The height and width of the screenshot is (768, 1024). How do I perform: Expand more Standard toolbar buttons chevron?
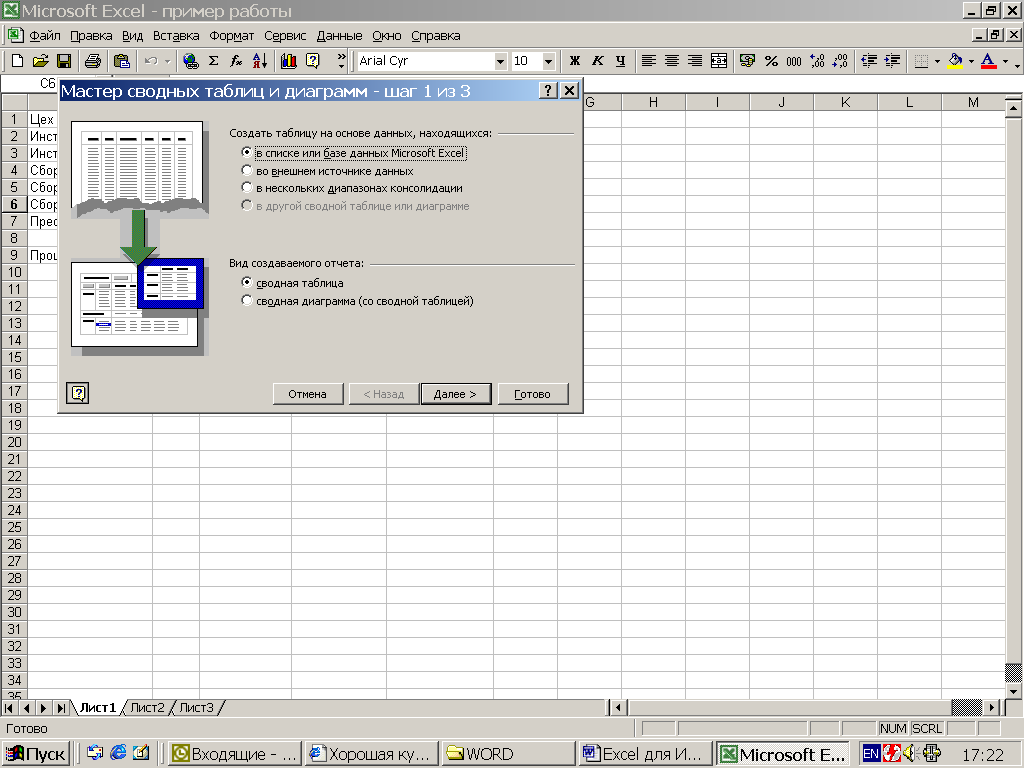(x=341, y=61)
